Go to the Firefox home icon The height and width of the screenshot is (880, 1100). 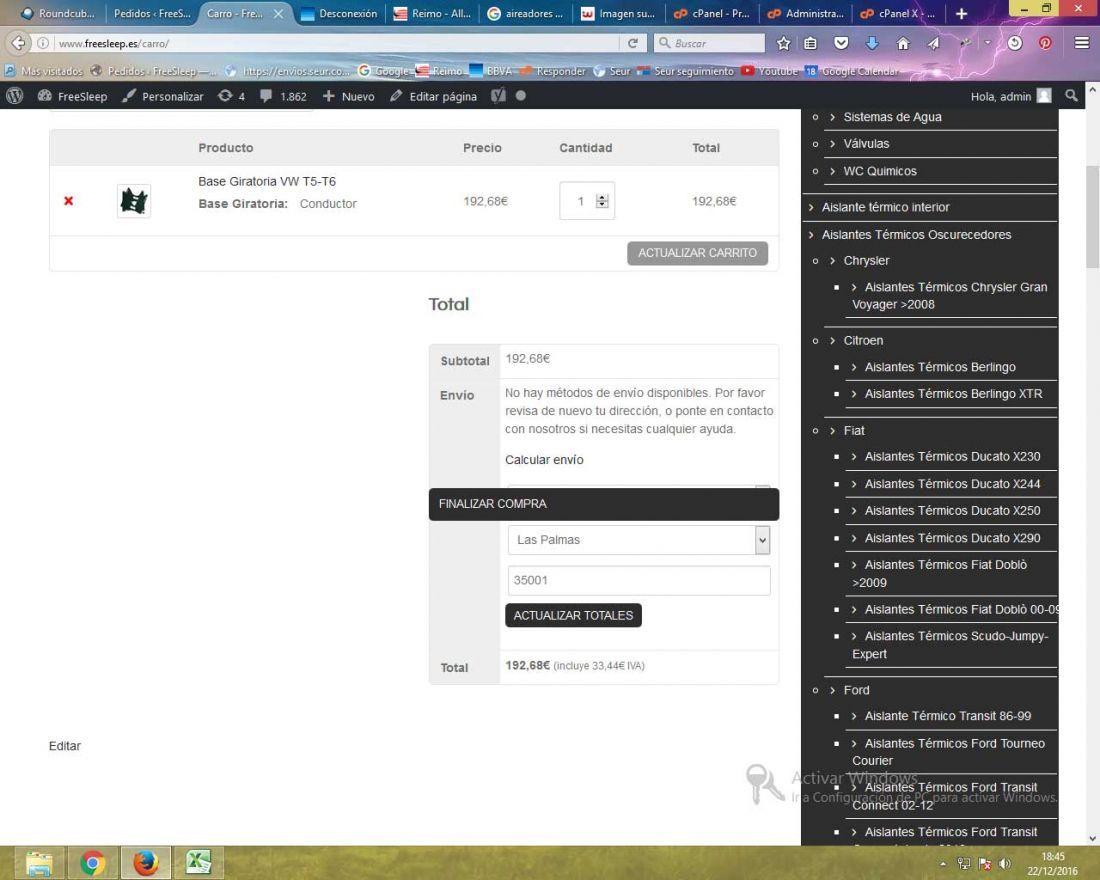(x=903, y=44)
